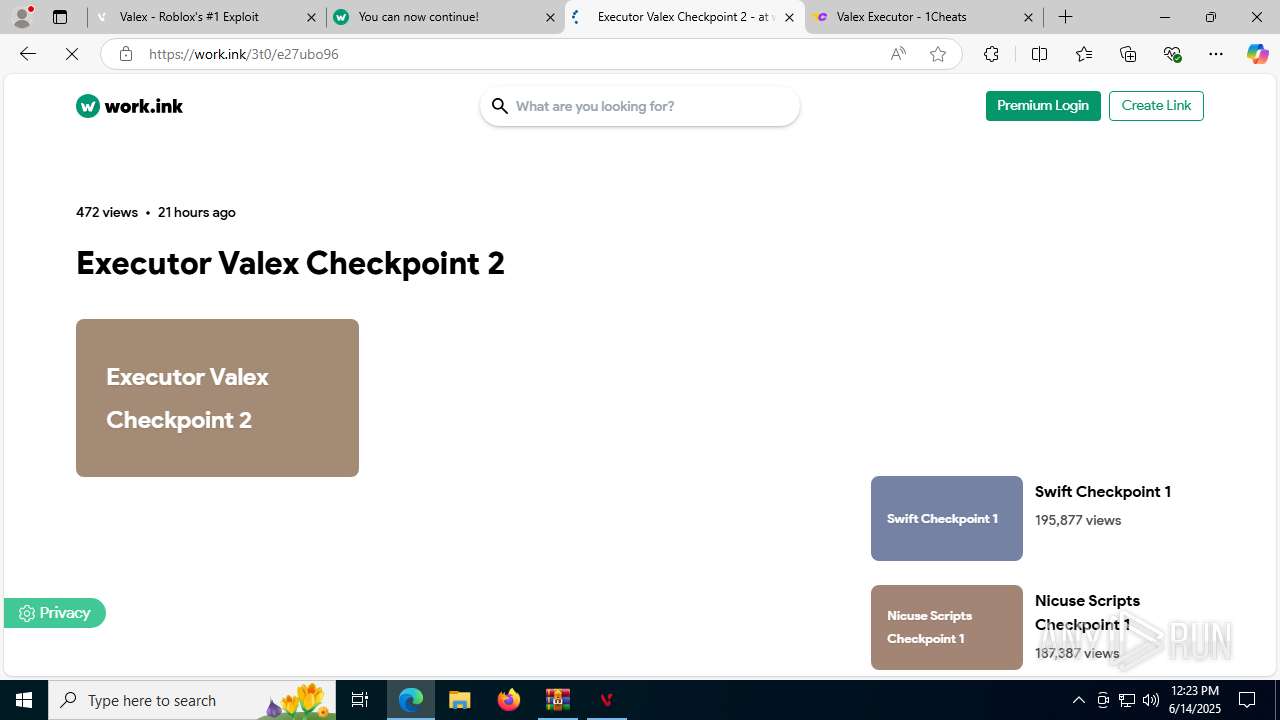This screenshot has width=1280, height=720.
Task: Stop loading the page
Action: (72, 54)
